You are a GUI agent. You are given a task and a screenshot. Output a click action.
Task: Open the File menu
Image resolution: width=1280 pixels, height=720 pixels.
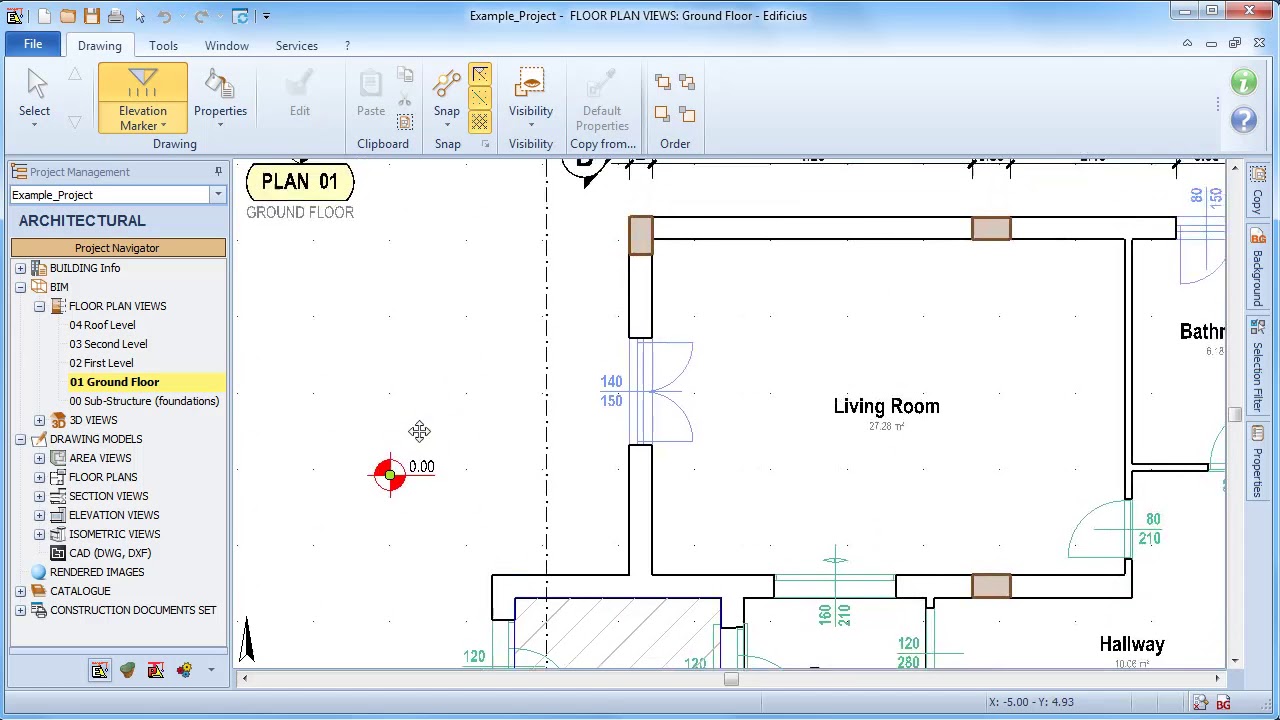(x=33, y=45)
